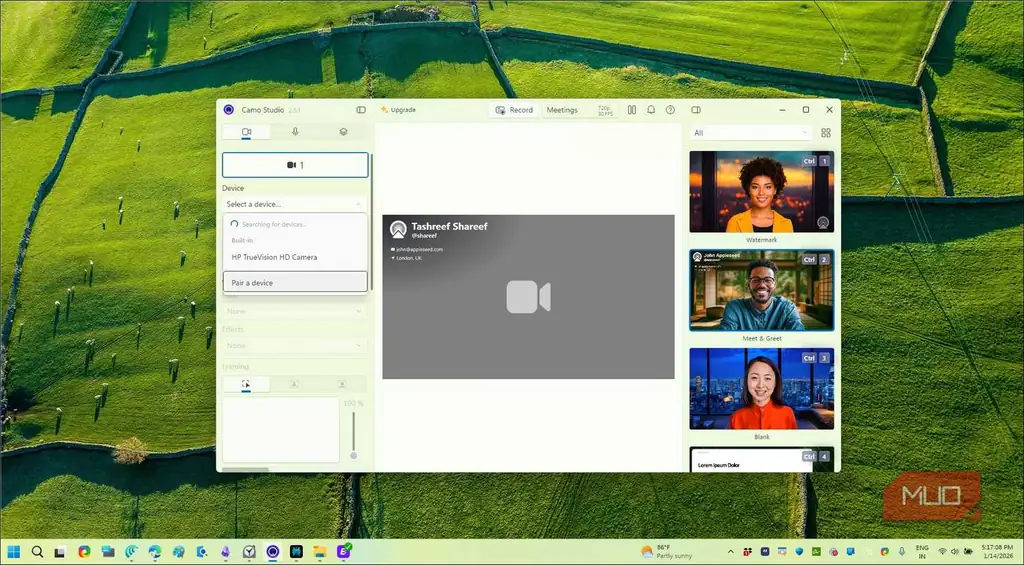Open the help question mark icon
1024x565 pixels.
point(670,110)
